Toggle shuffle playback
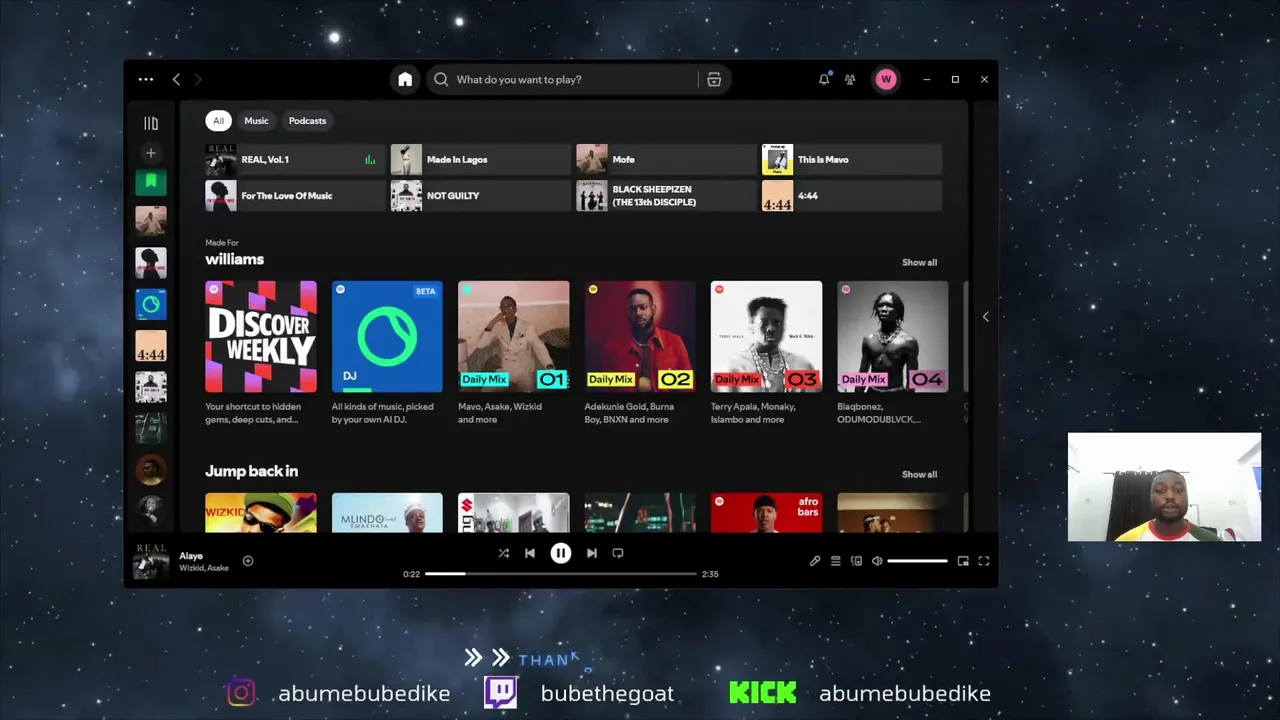Image resolution: width=1280 pixels, height=720 pixels. (x=504, y=553)
